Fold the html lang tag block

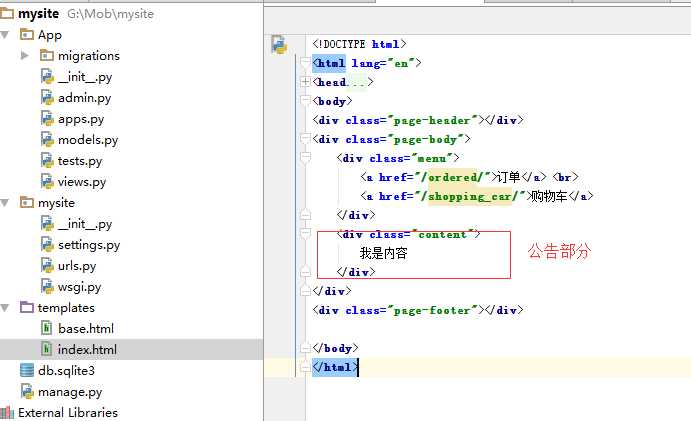305,63
